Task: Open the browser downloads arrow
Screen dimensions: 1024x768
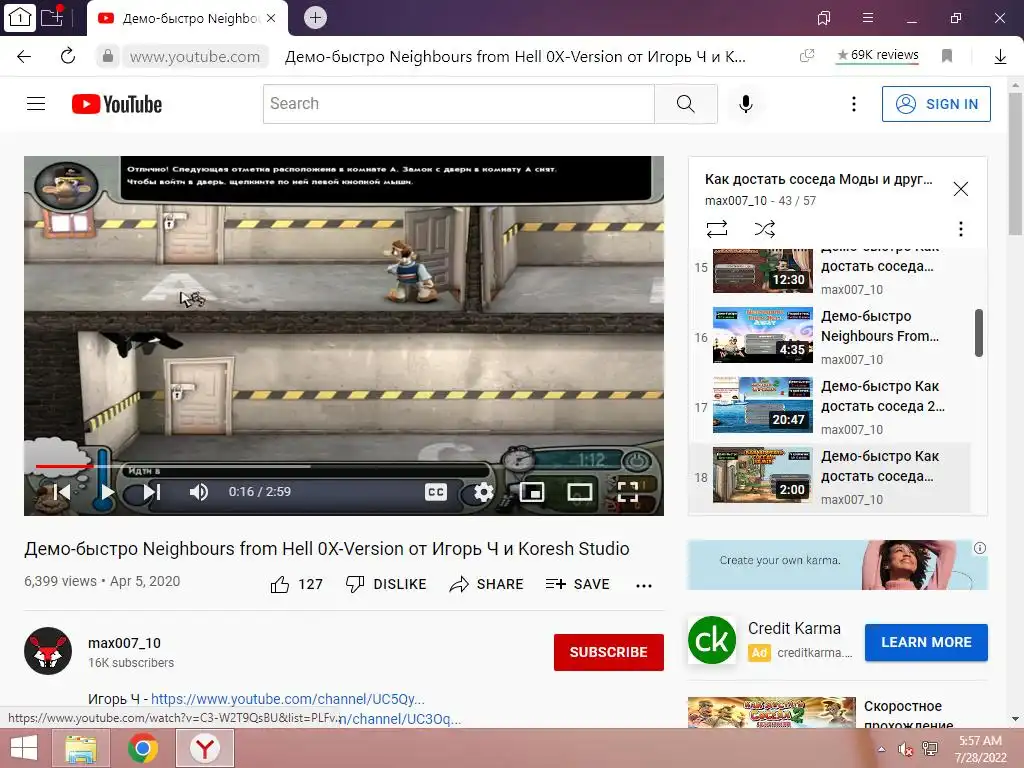Action: [1000, 57]
